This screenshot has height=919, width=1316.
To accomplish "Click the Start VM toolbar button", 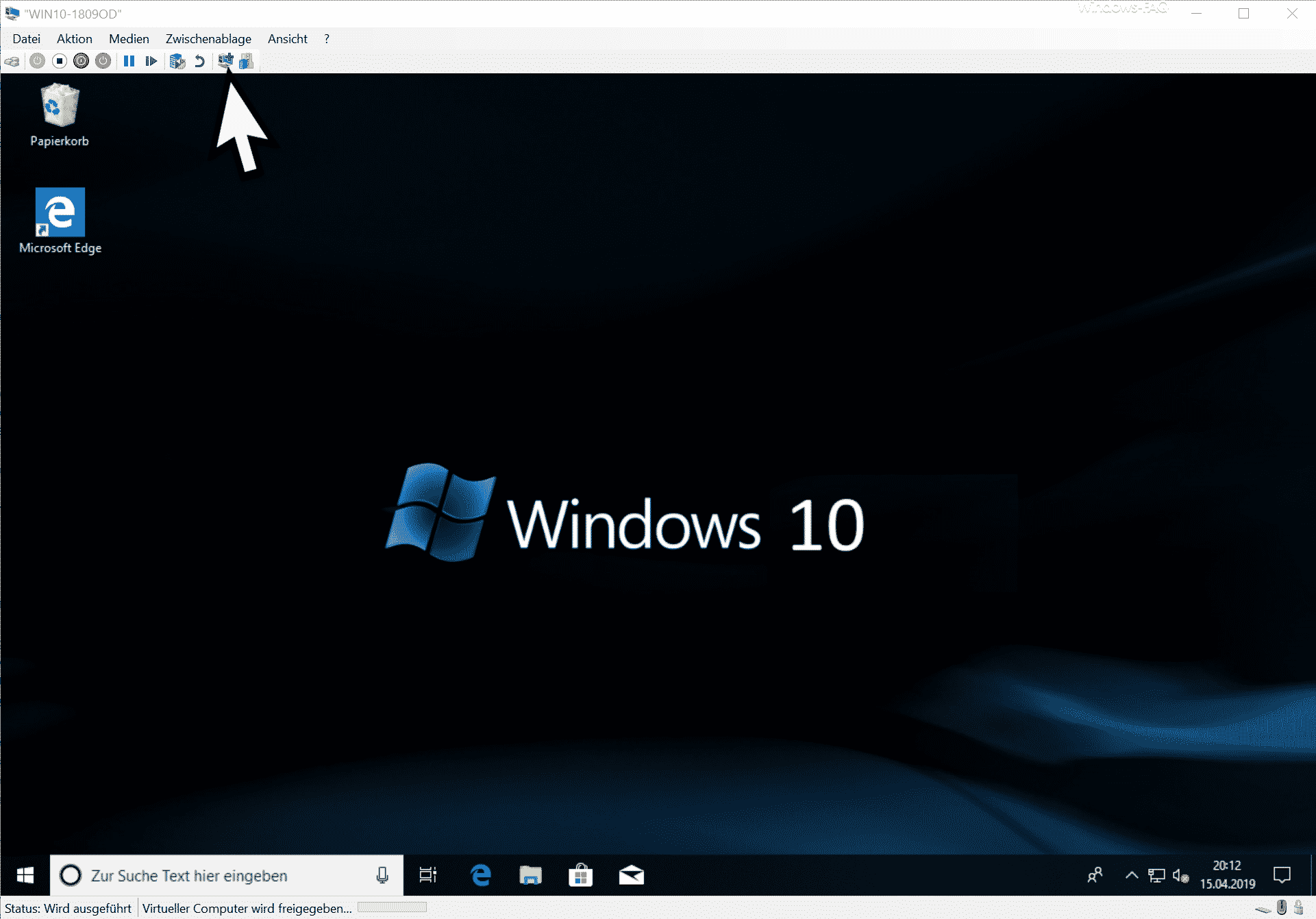I will coord(38,62).
